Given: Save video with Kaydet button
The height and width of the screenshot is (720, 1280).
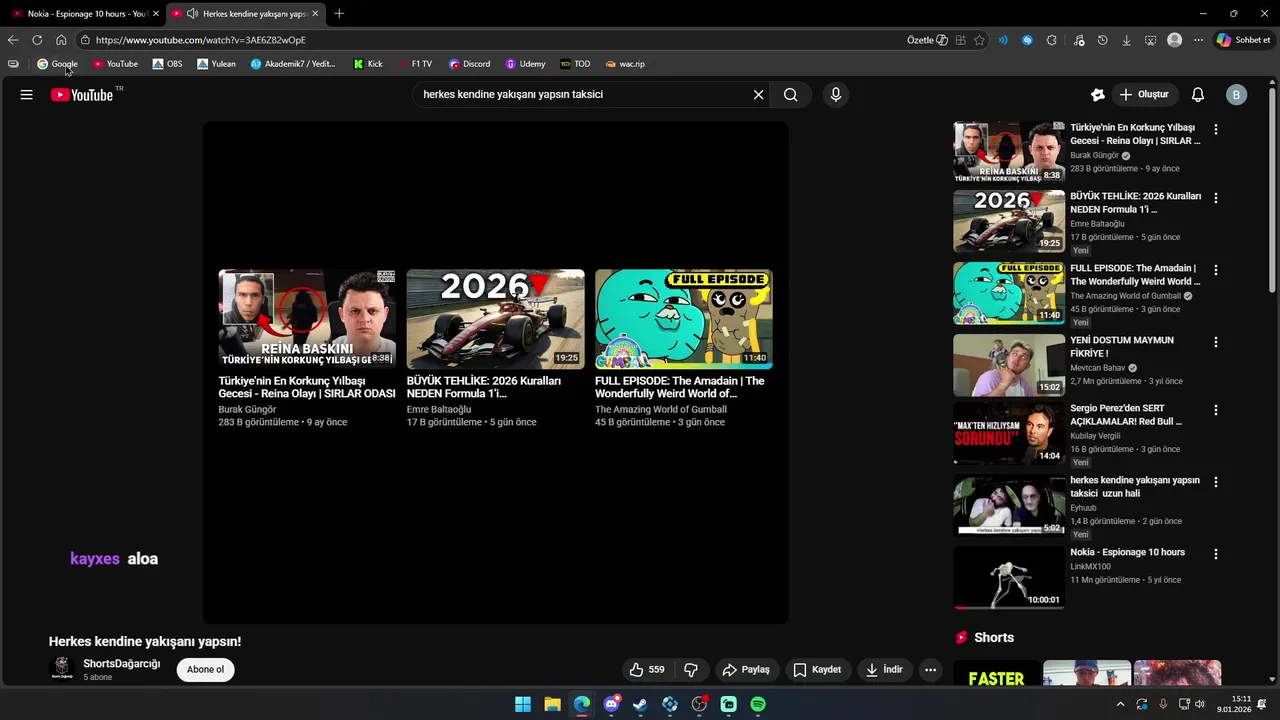Looking at the screenshot, I should [x=817, y=670].
